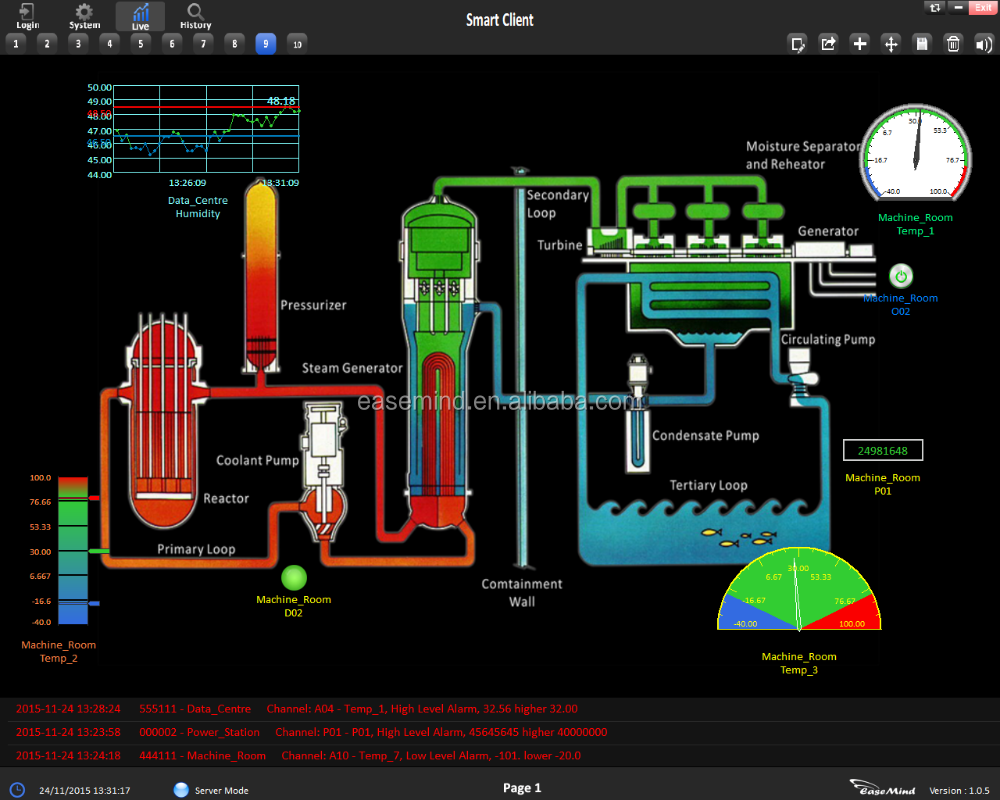Select the move arrows tool
The width and height of the screenshot is (1000, 800).
890,43
